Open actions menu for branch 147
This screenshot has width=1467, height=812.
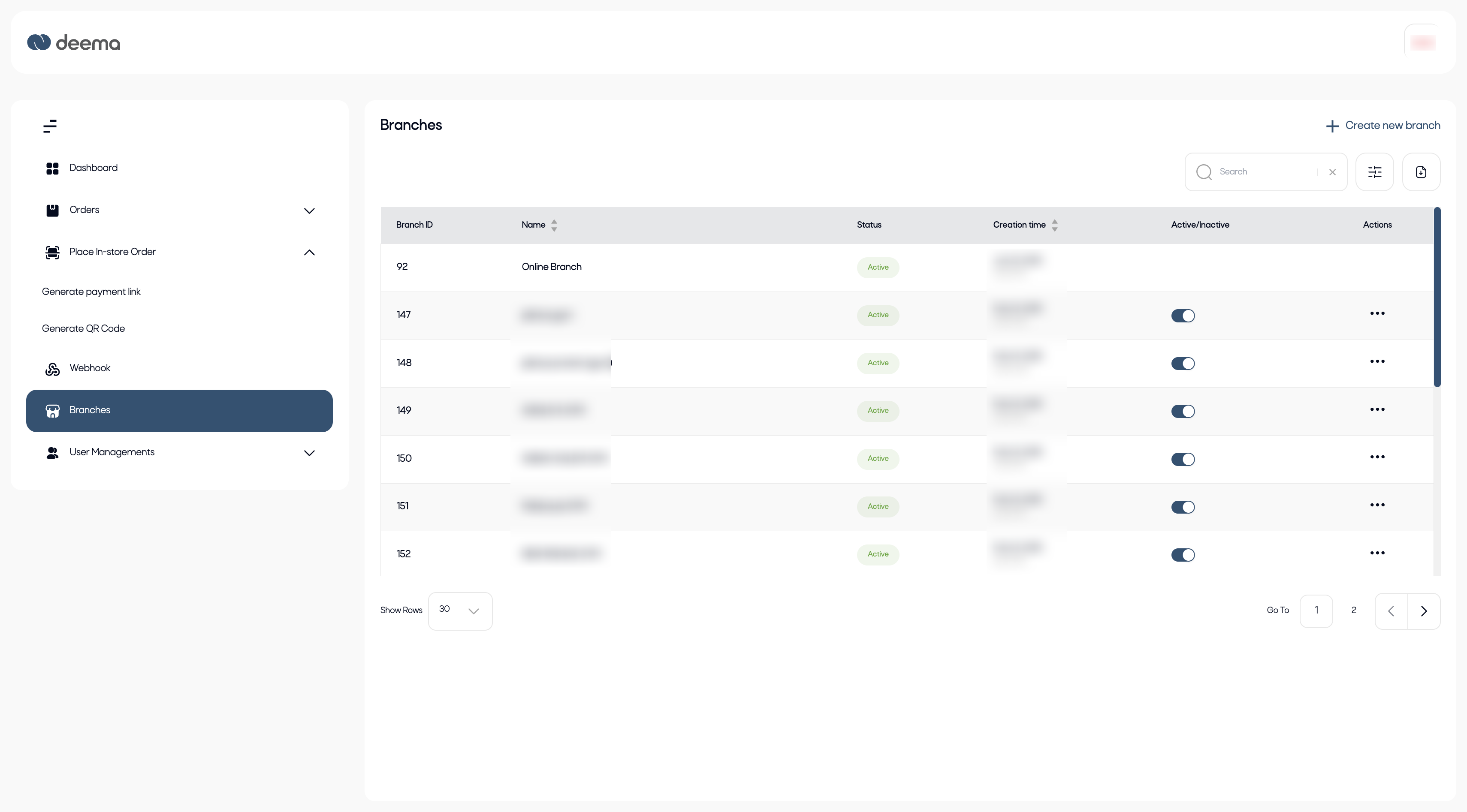coord(1377,313)
